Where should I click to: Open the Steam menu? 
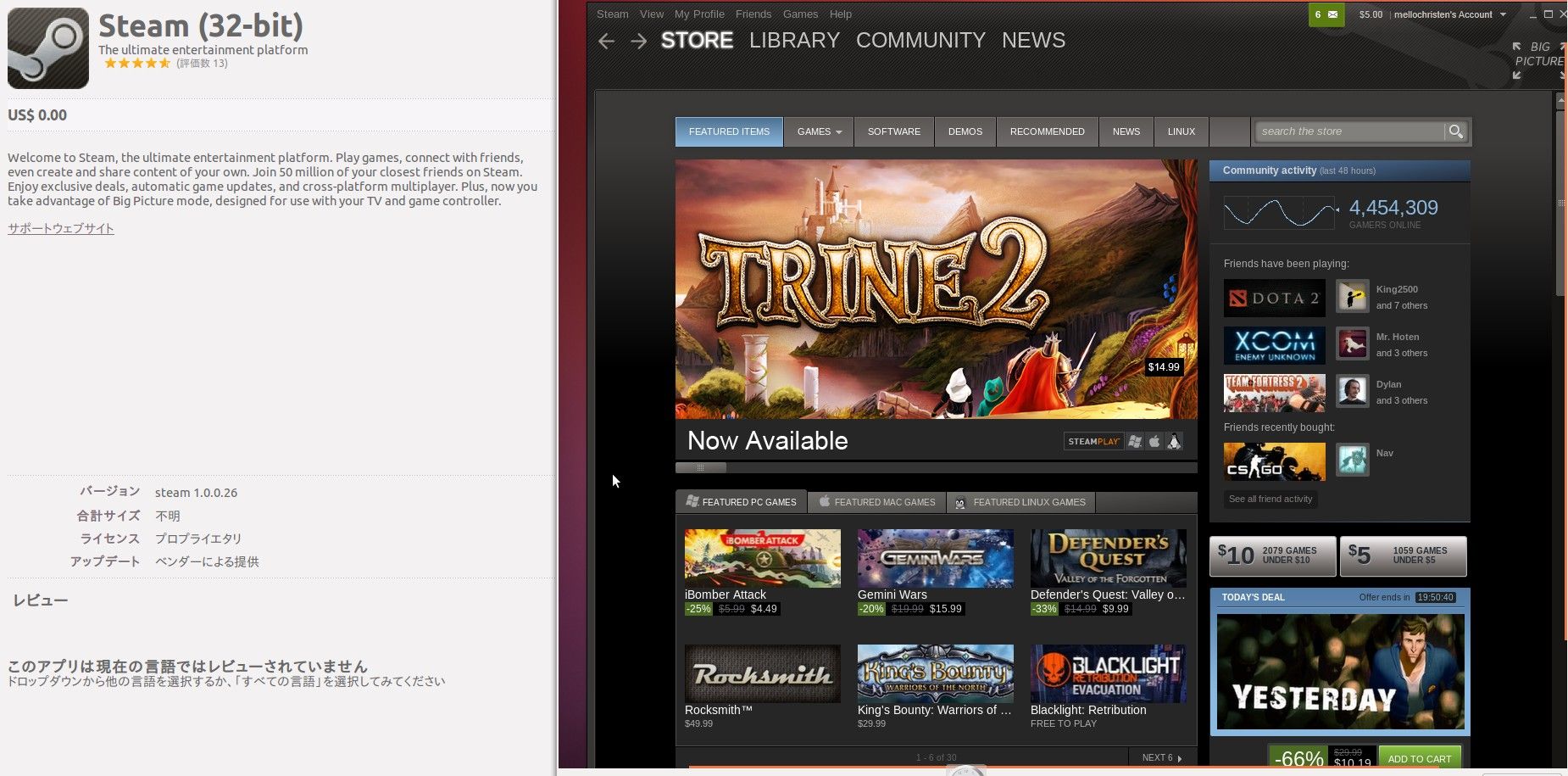coord(613,14)
